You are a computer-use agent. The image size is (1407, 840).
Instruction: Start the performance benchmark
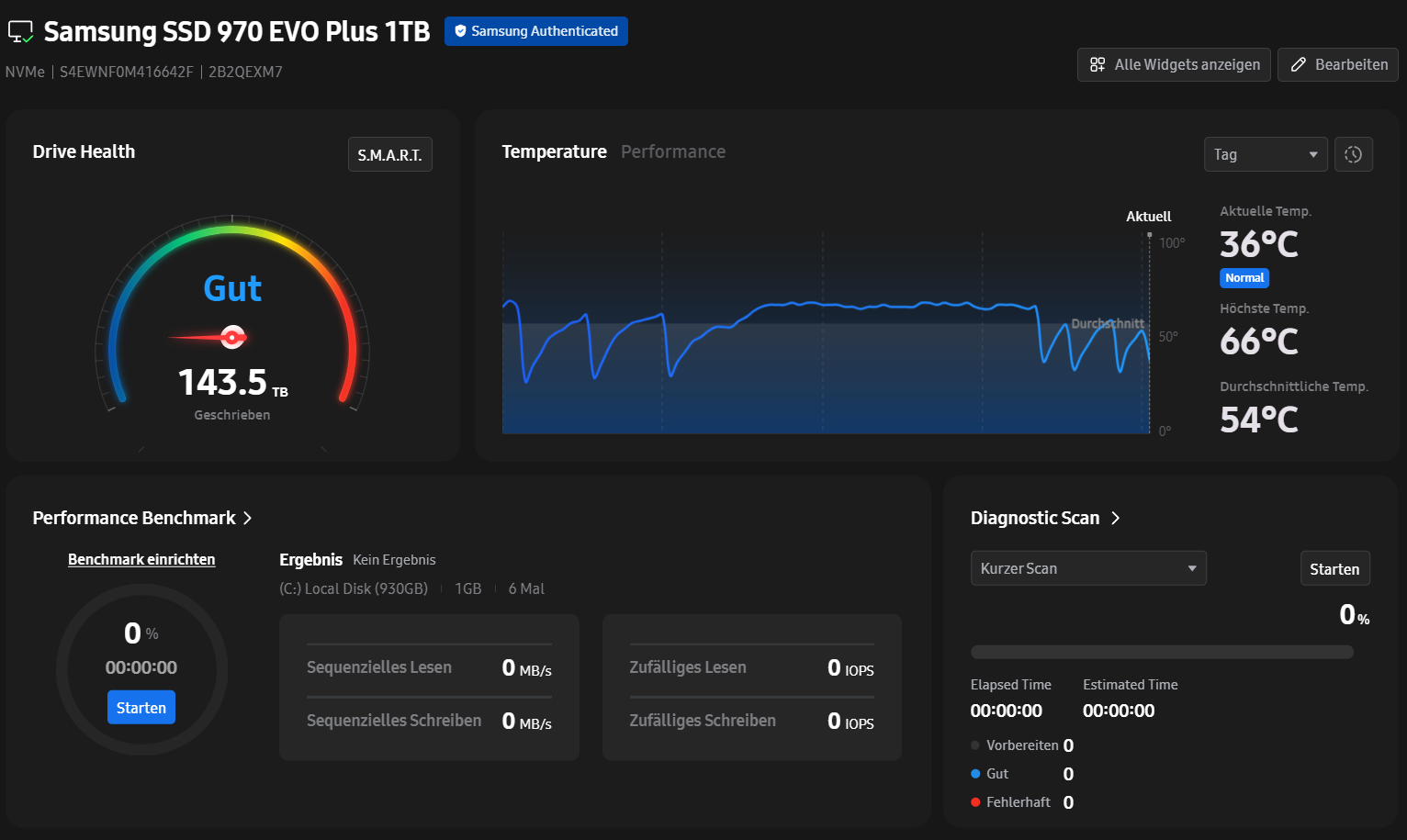pos(141,708)
